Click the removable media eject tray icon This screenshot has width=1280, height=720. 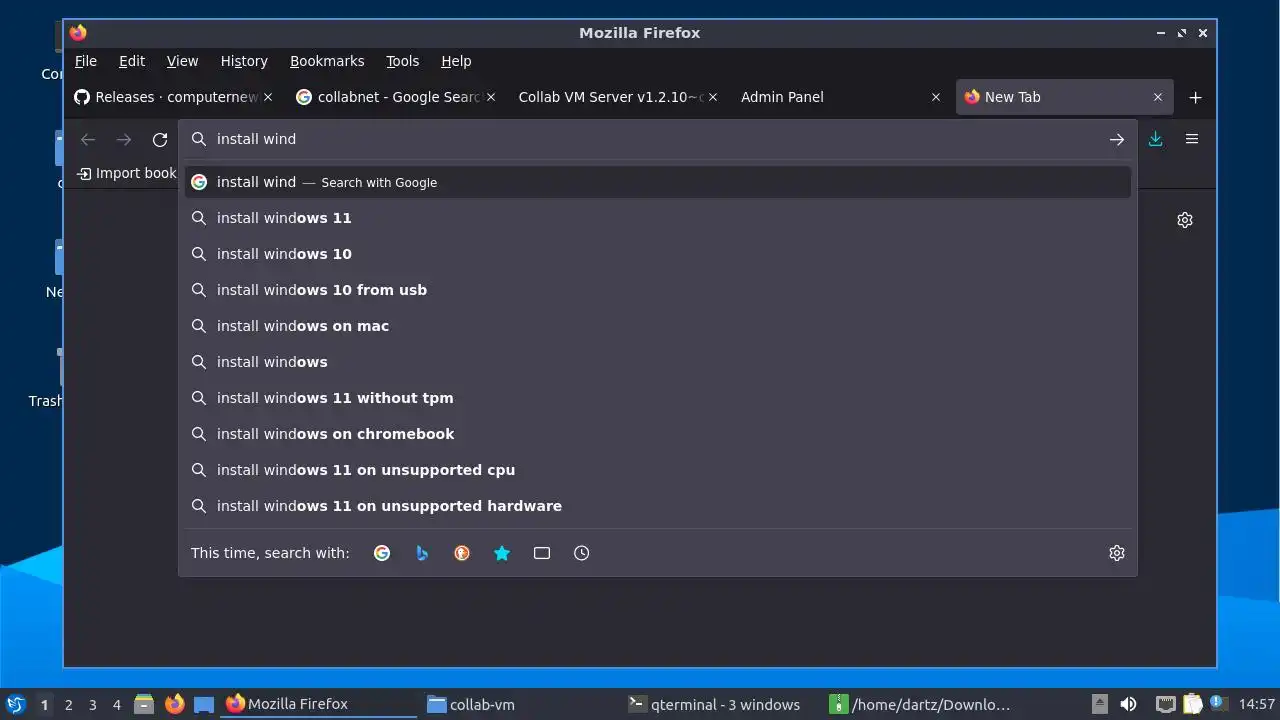pos(1100,704)
